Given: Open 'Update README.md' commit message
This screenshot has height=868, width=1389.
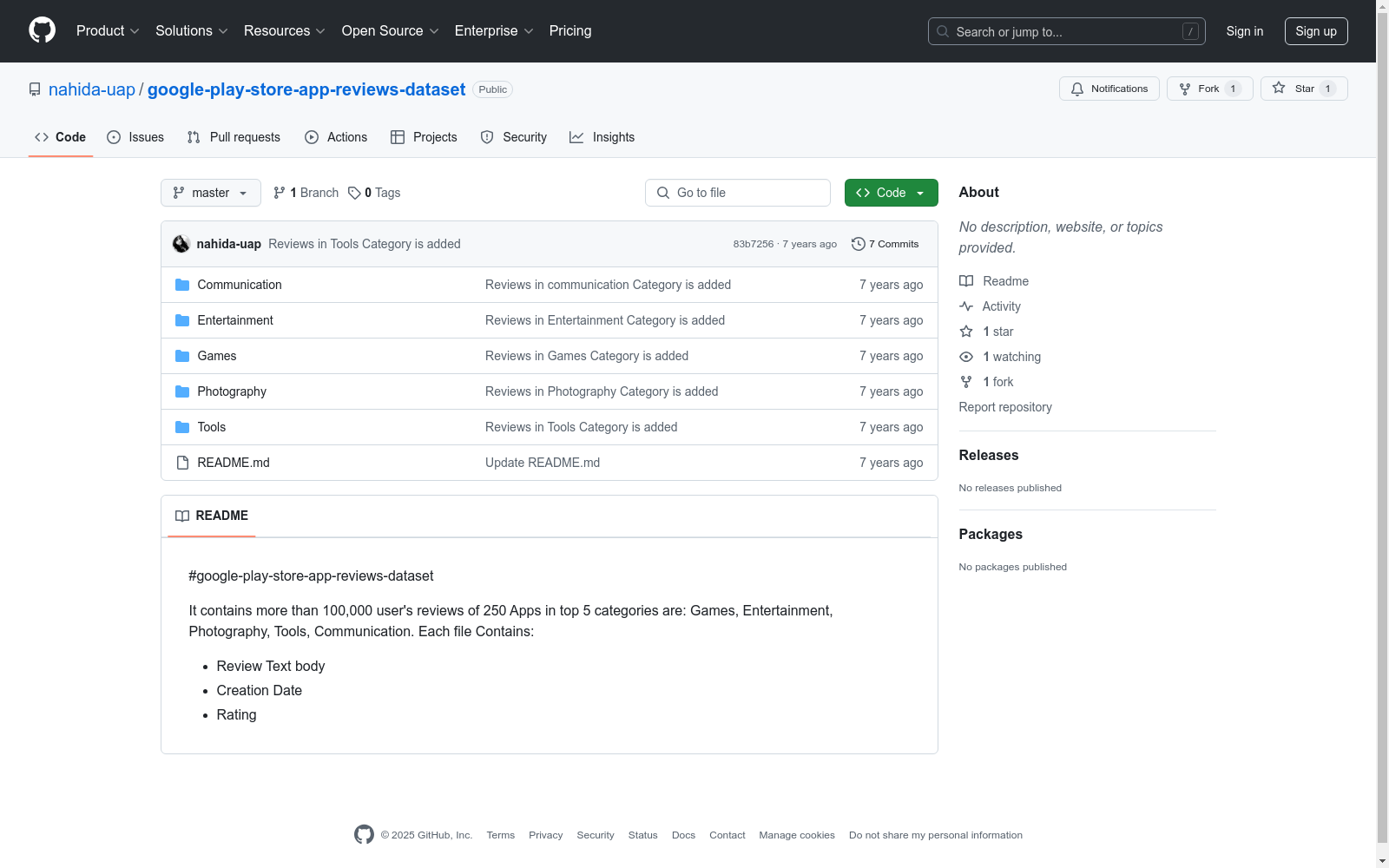Looking at the screenshot, I should click(x=543, y=463).
